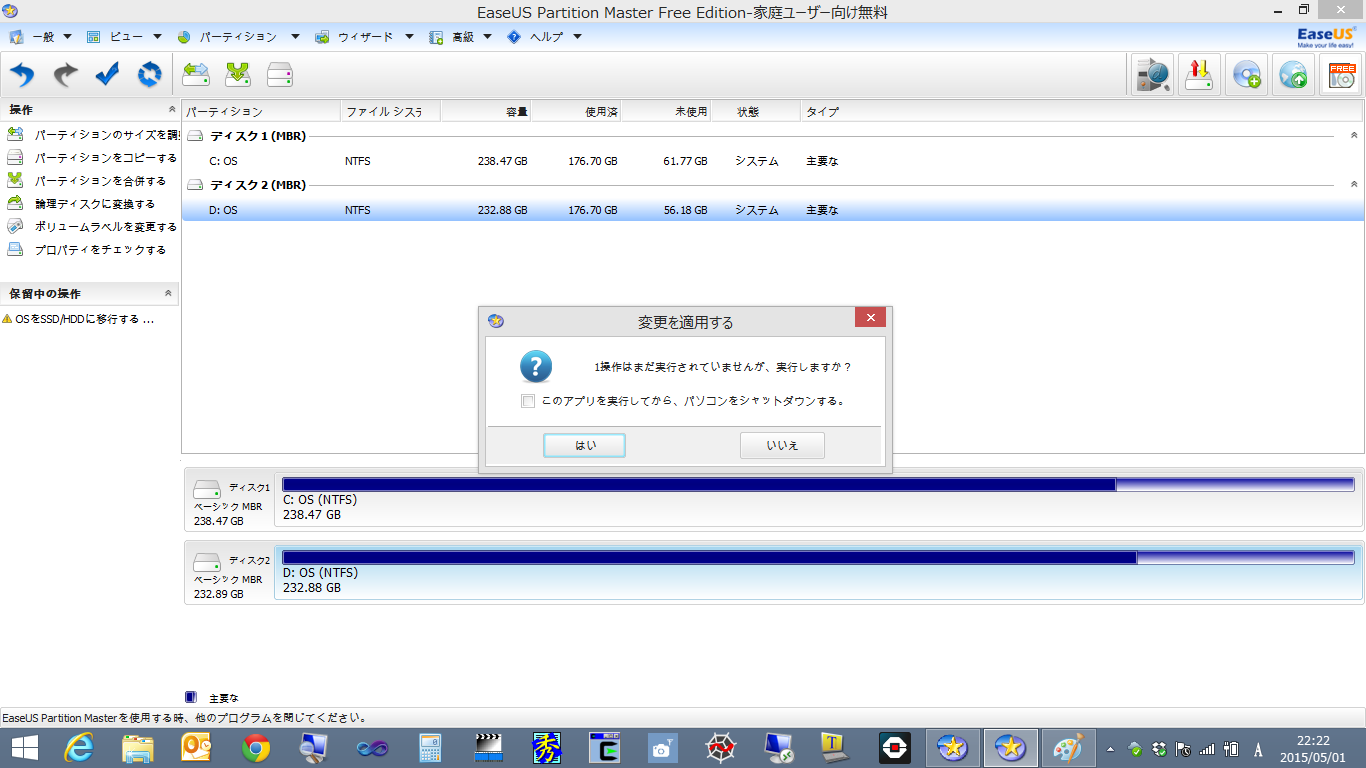Select the check properties icon
1366x768 pixels.
[x=15, y=249]
